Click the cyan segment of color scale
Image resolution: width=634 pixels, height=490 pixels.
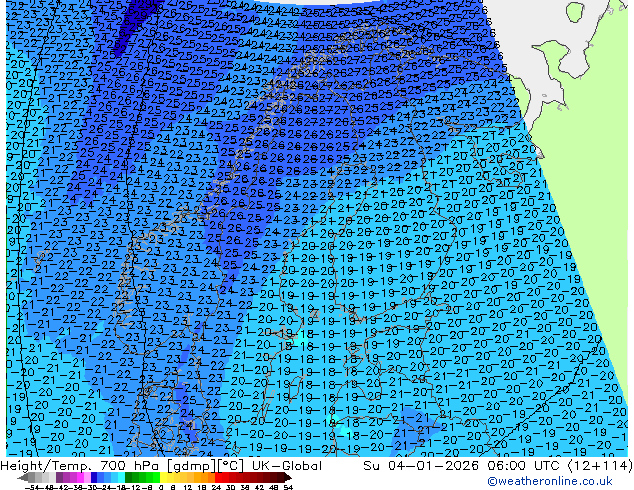point(121,477)
